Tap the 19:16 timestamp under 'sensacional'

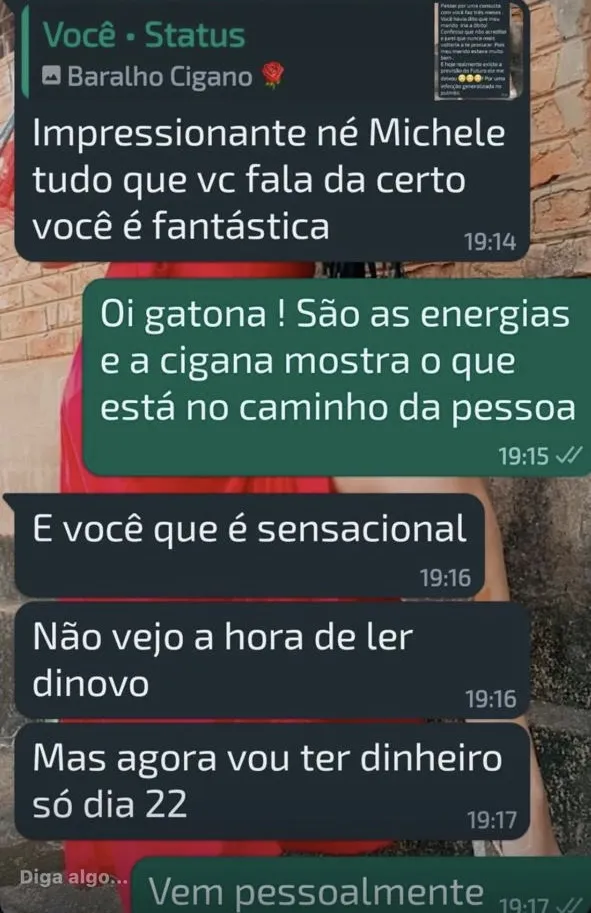[445, 578]
